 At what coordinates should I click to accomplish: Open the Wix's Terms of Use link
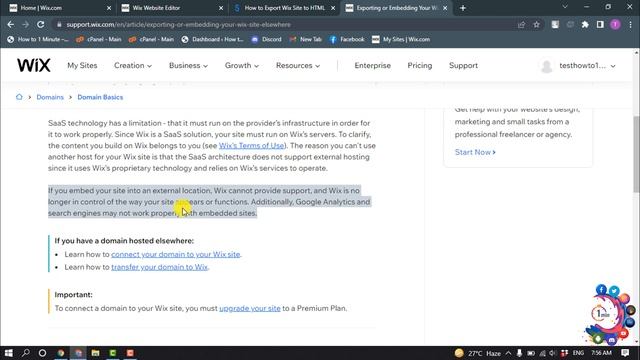[251, 146]
